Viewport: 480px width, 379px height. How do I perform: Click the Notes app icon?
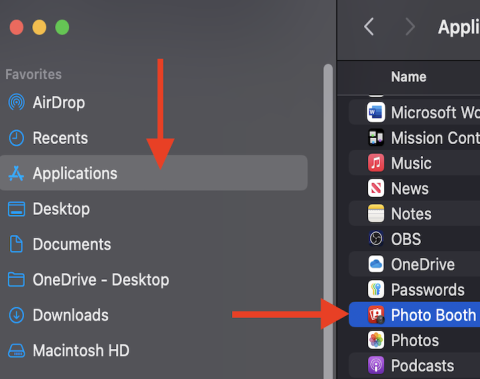[x=376, y=214]
